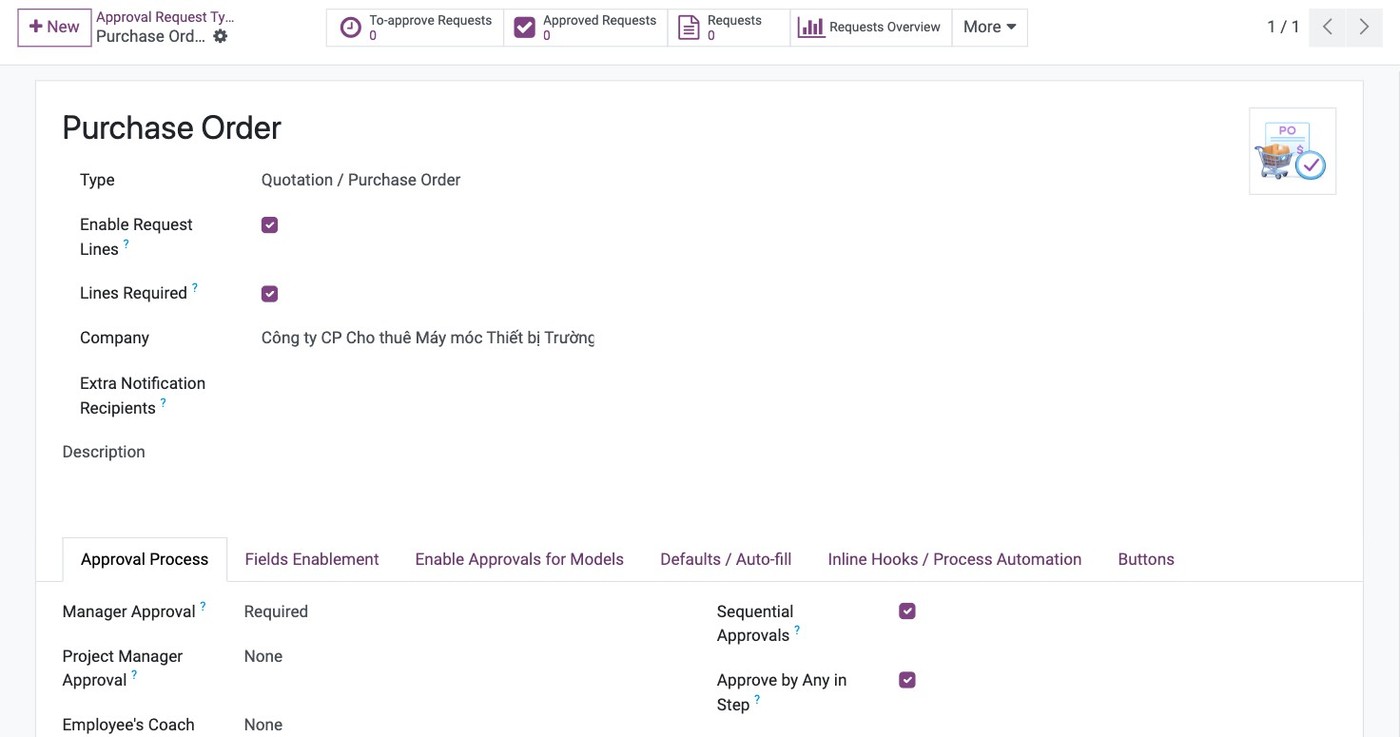This screenshot has height=737, width=1400.
Task: Show help tooltip for Lines Required
Action: point(195,287)
